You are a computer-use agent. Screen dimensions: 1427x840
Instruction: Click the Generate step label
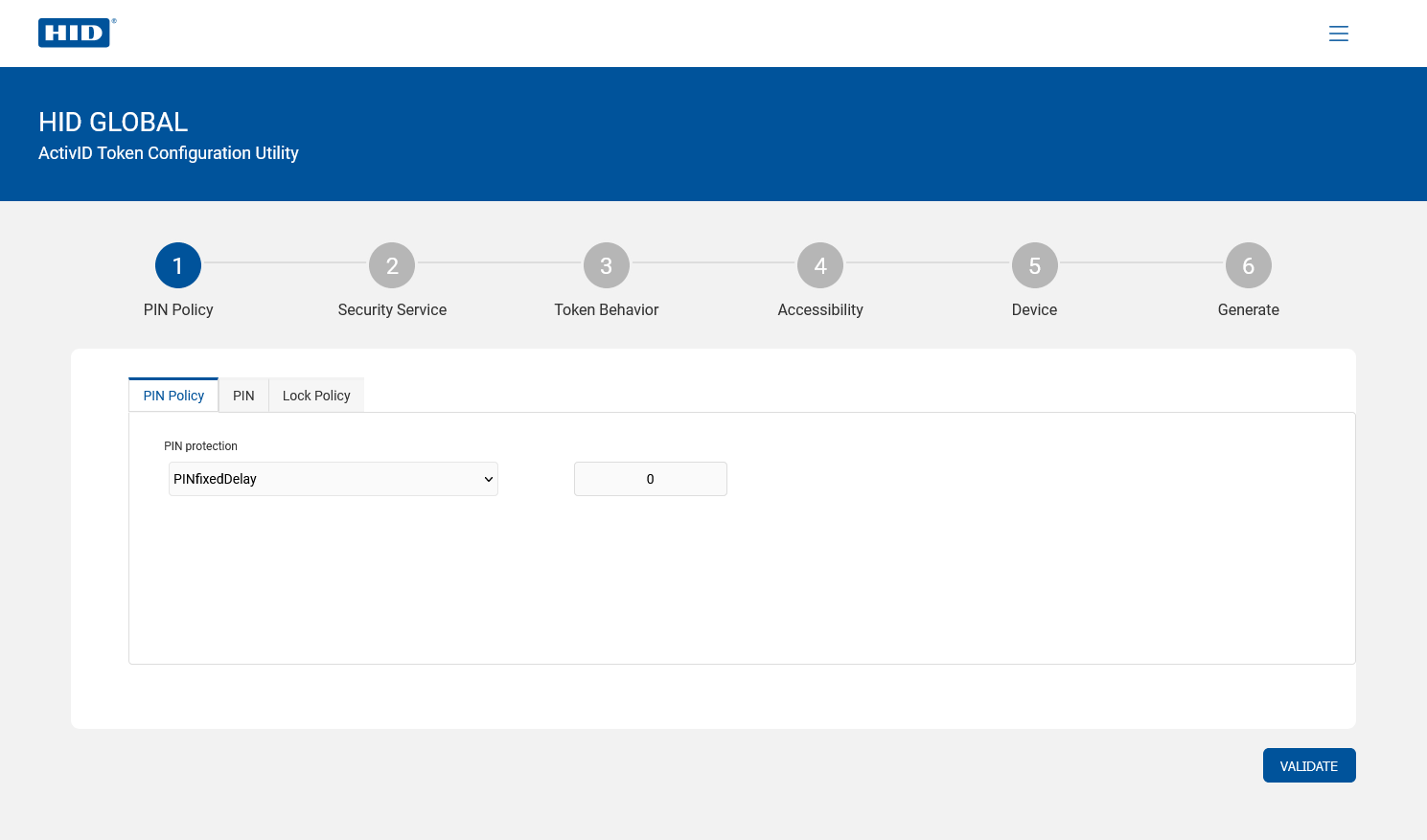coord(1248,309)
